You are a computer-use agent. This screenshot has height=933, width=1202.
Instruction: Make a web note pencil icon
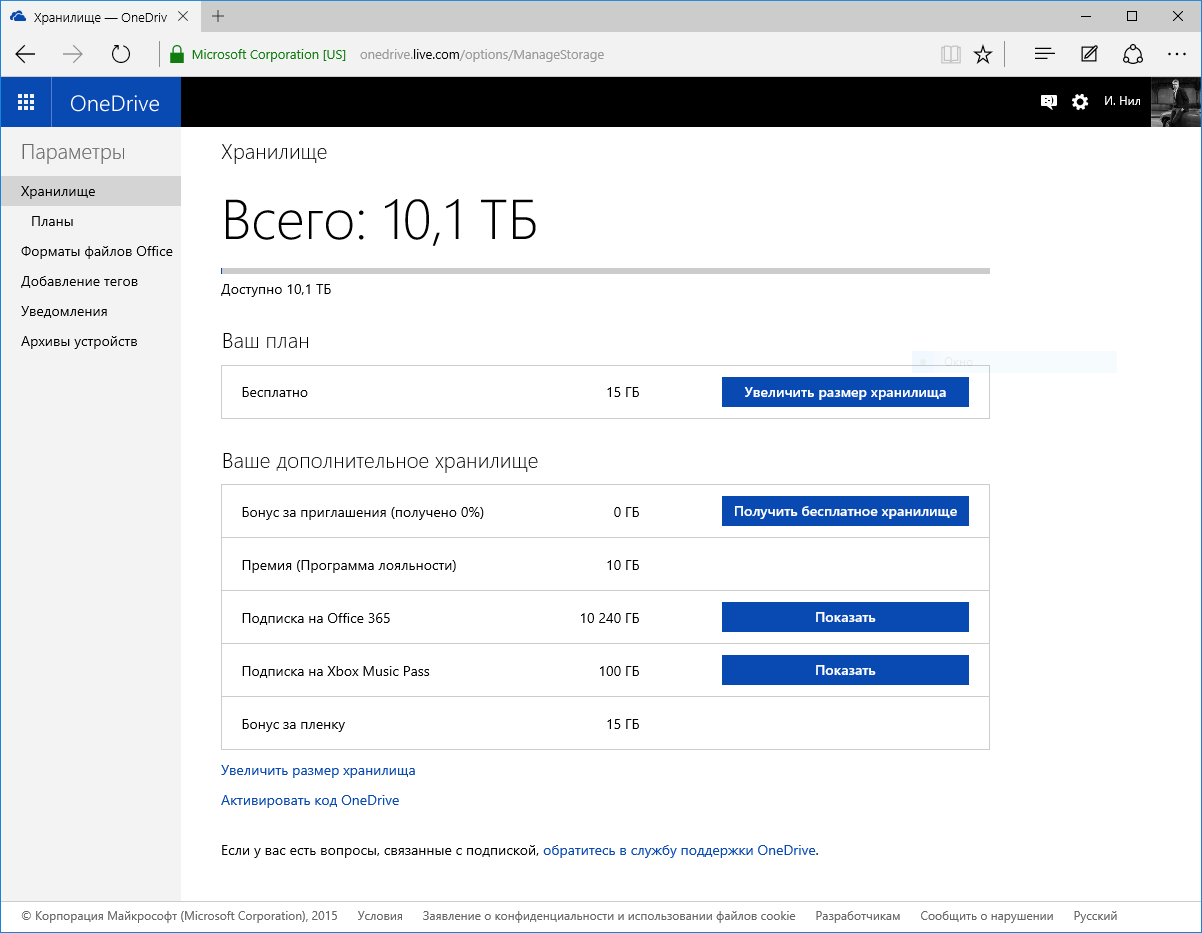coord(1089,55)
